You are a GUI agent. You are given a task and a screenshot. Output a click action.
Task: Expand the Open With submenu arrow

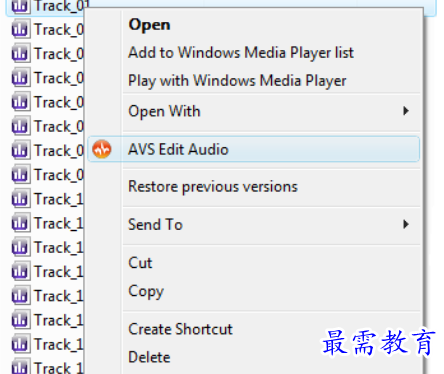coord(406,111)
